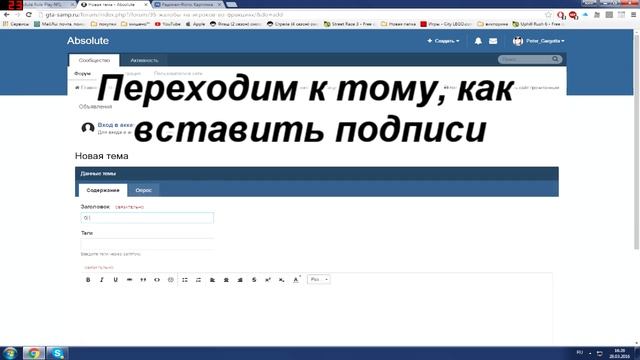This screenshot has width=640, height=360.
Task: Toggle italic formatting in the editor
Action: (x=102, y=280)
